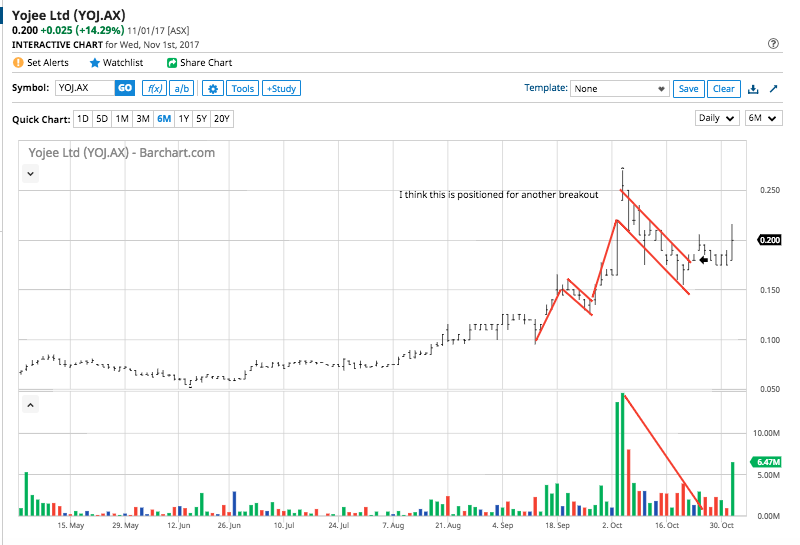Click the Set Alerts link
This screenshot has width=800, height=545.
tap(47, 63)
